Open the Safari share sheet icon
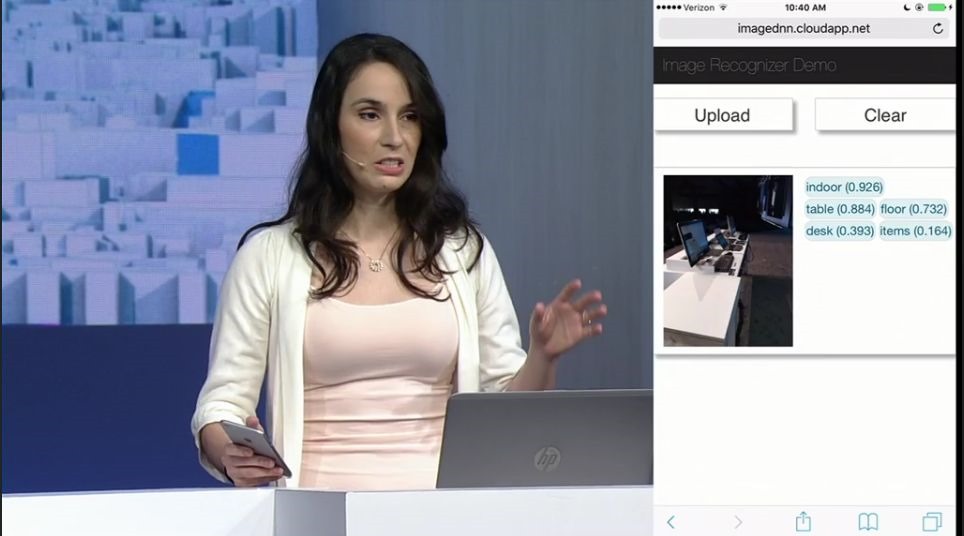 pos(803,521)
